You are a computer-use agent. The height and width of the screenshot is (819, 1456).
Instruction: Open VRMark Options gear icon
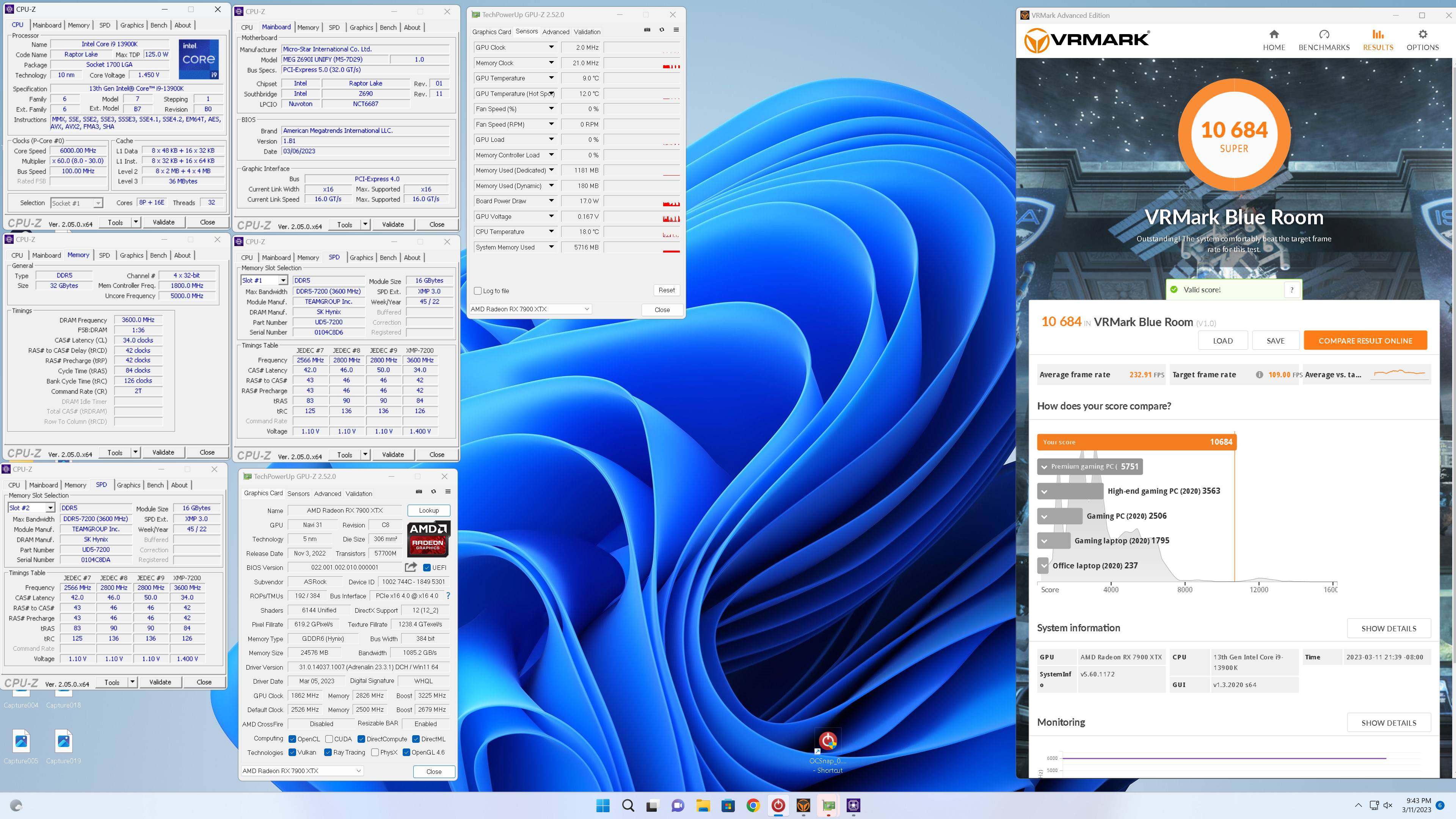click(x=1423, y=35)
